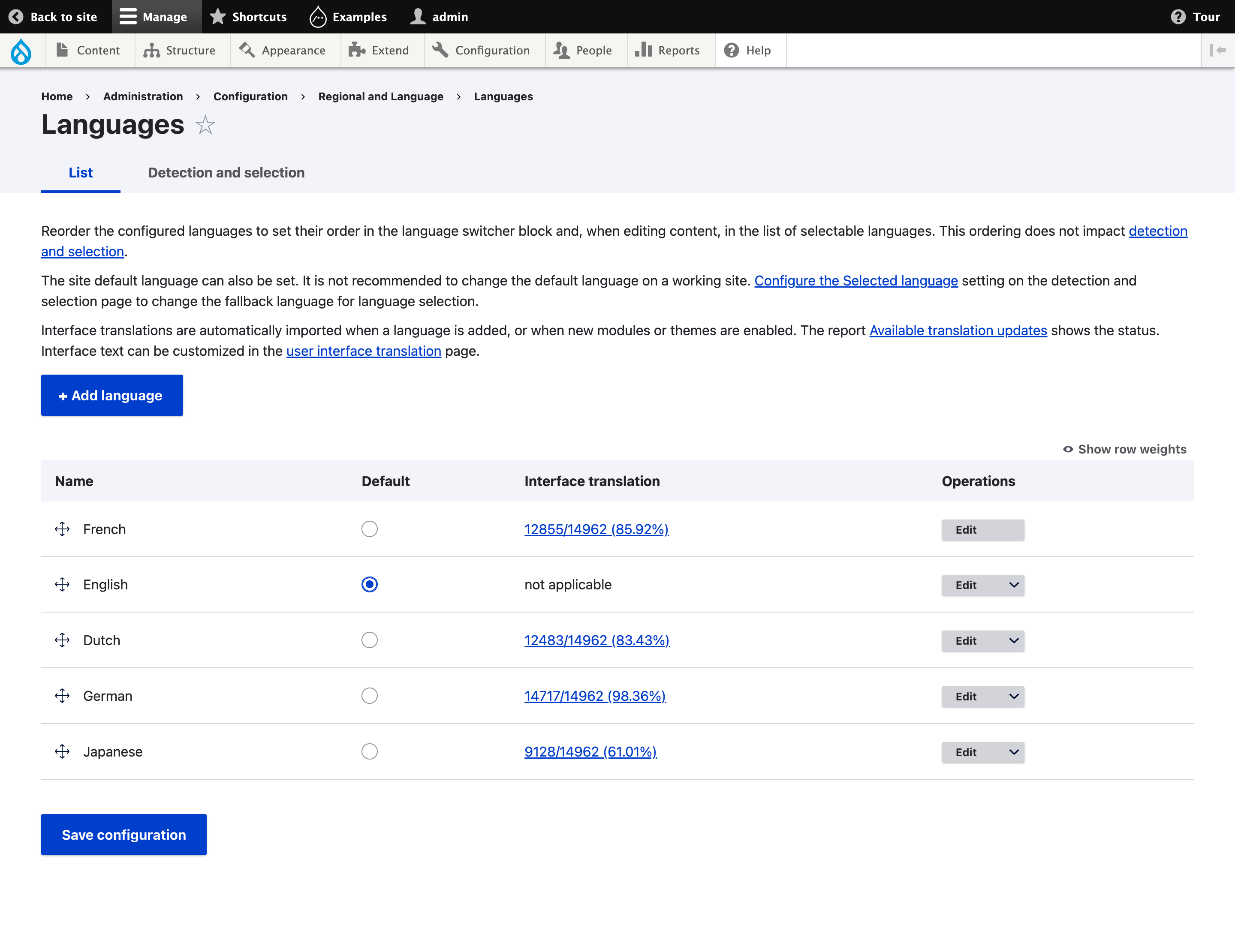Click the Appearance paintbrush icon
1235x952 pixels.
pos(247,50)
